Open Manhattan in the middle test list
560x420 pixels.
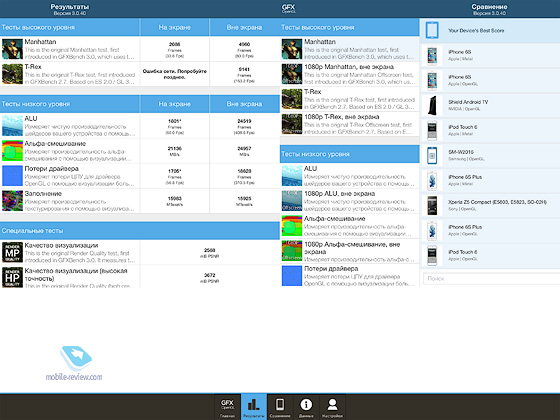(x=350, y=49)
